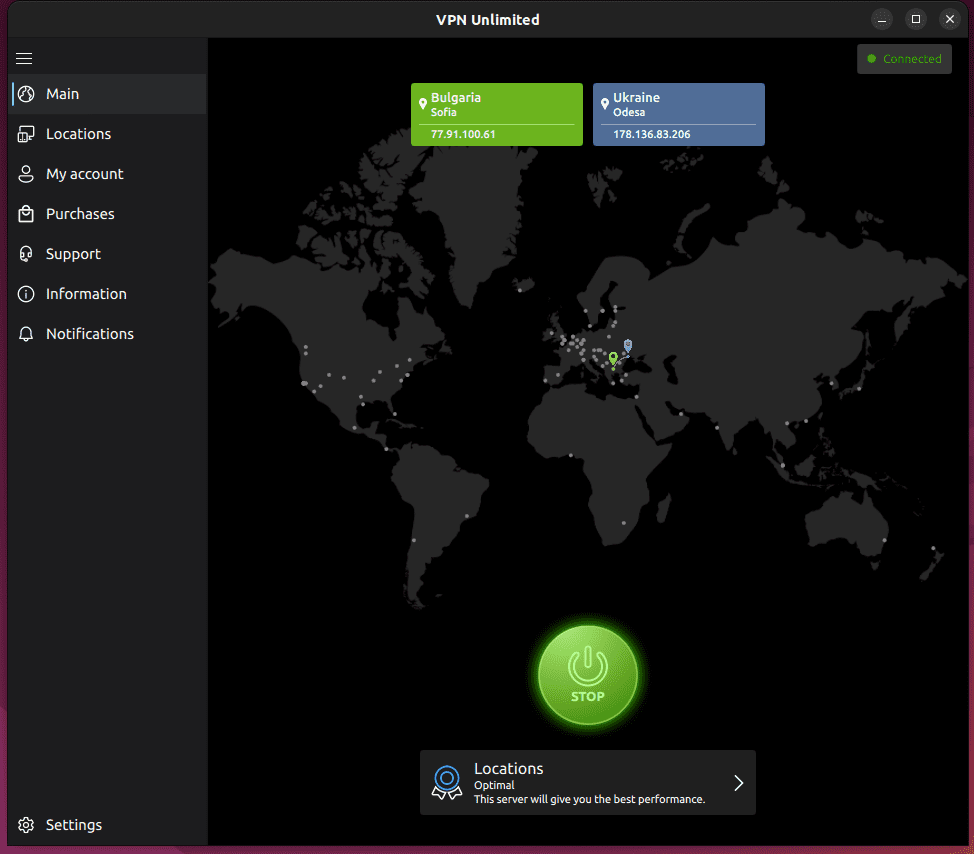Image resolution: width=974 pixels, height=854 pixels.
Task: Maximize the VPN Unlimited window
Action: [x=915, y=19]
